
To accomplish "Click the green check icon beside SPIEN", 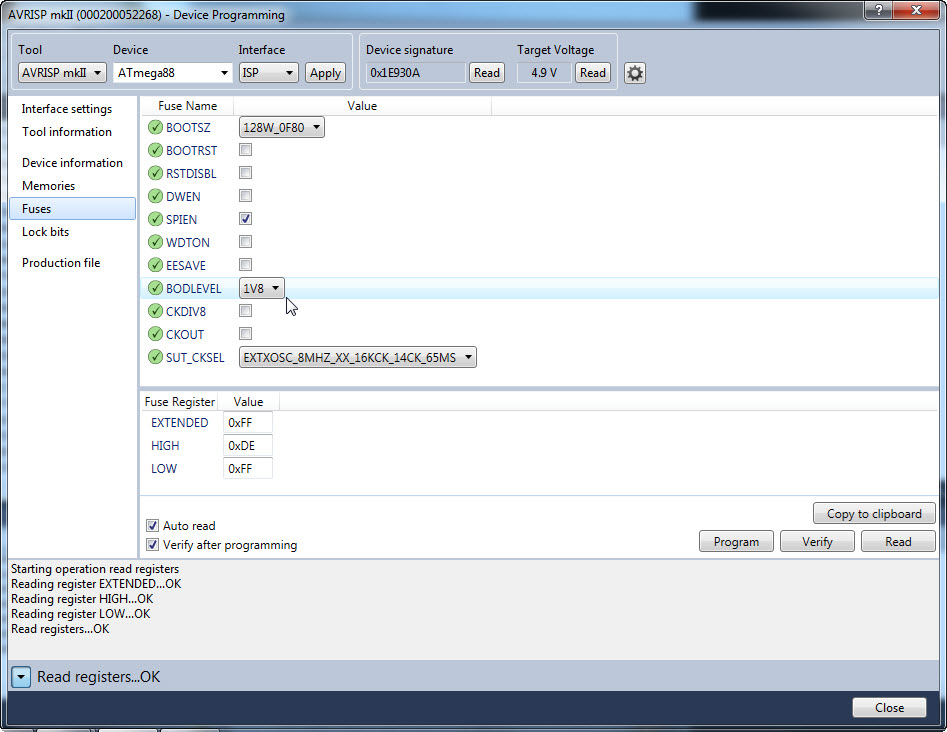I will pyautogui.click(x=155, y=219).
